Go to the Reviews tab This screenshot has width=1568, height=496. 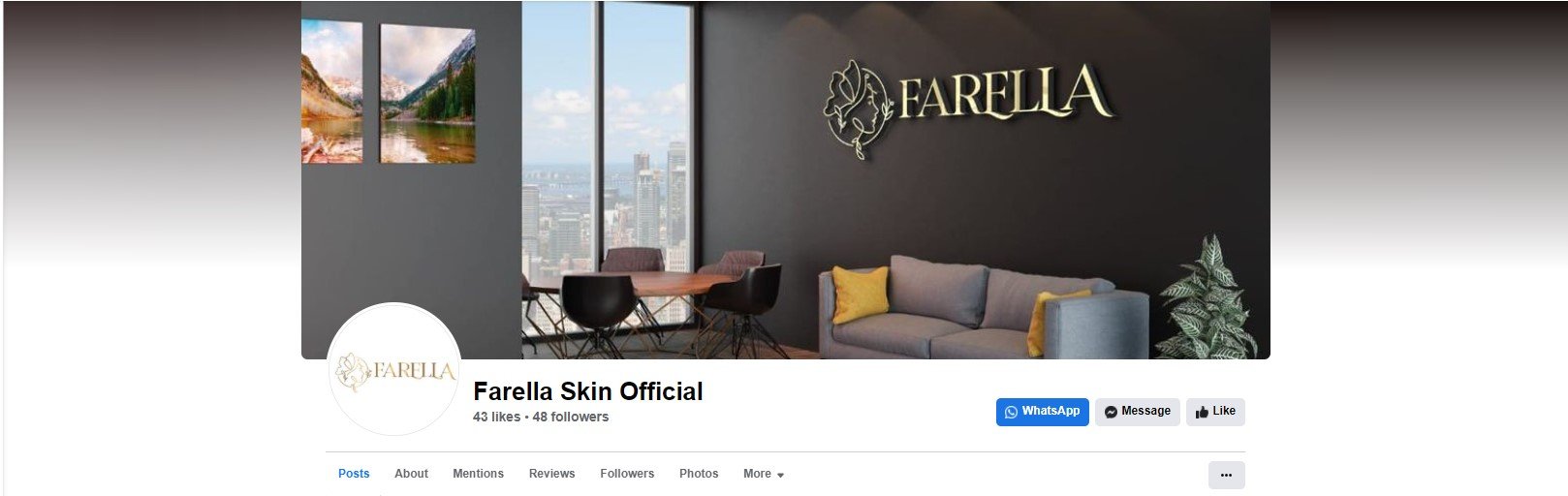click(x=551, y=474)
